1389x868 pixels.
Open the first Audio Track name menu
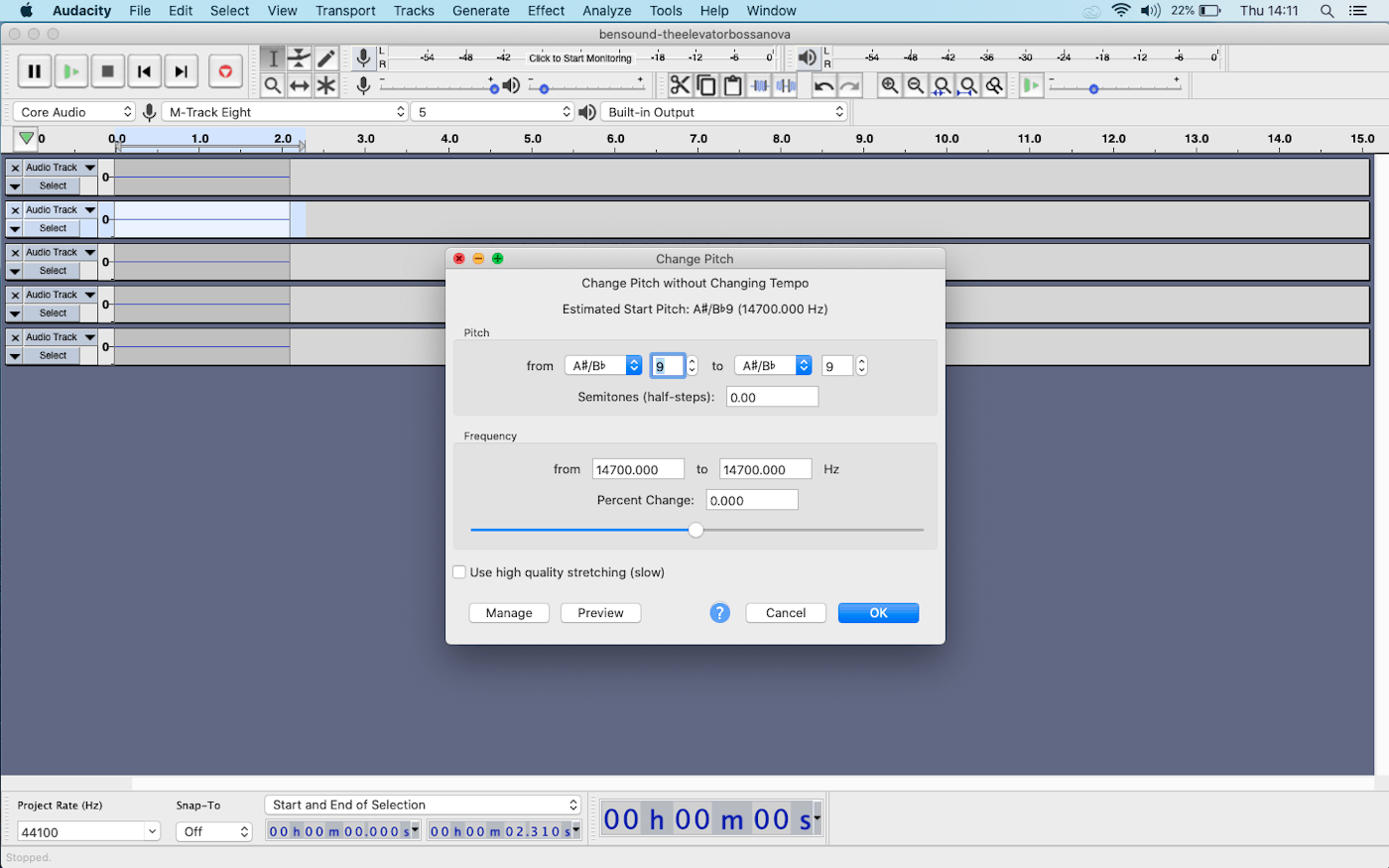click(61, 168)
